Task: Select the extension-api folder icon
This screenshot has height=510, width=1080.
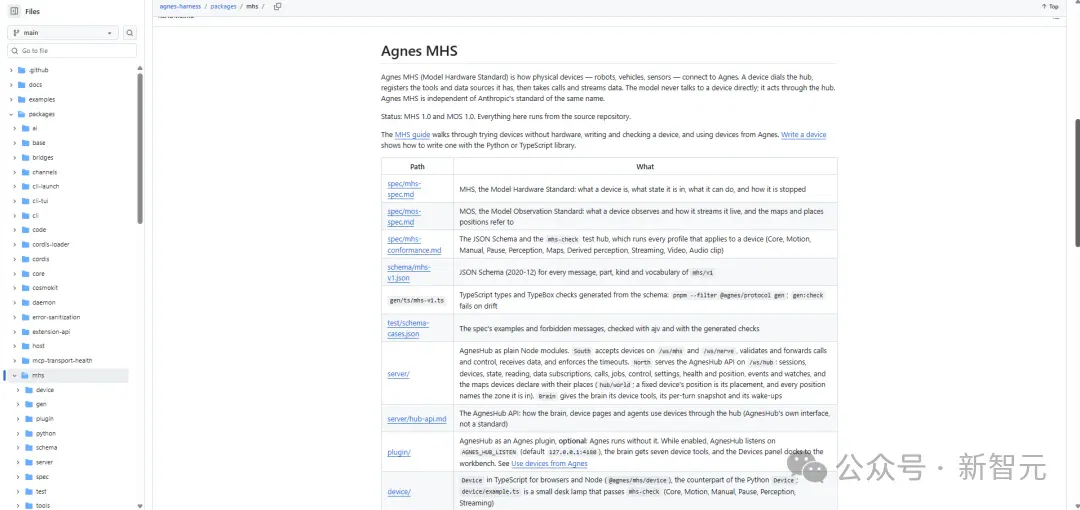Action: (x=25, y=332)
